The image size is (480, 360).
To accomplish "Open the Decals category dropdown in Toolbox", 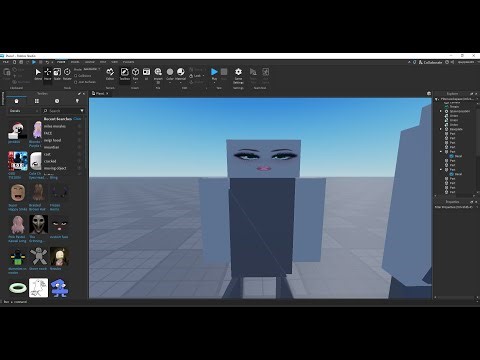I will pyautogui.click(x=23, y=111).
